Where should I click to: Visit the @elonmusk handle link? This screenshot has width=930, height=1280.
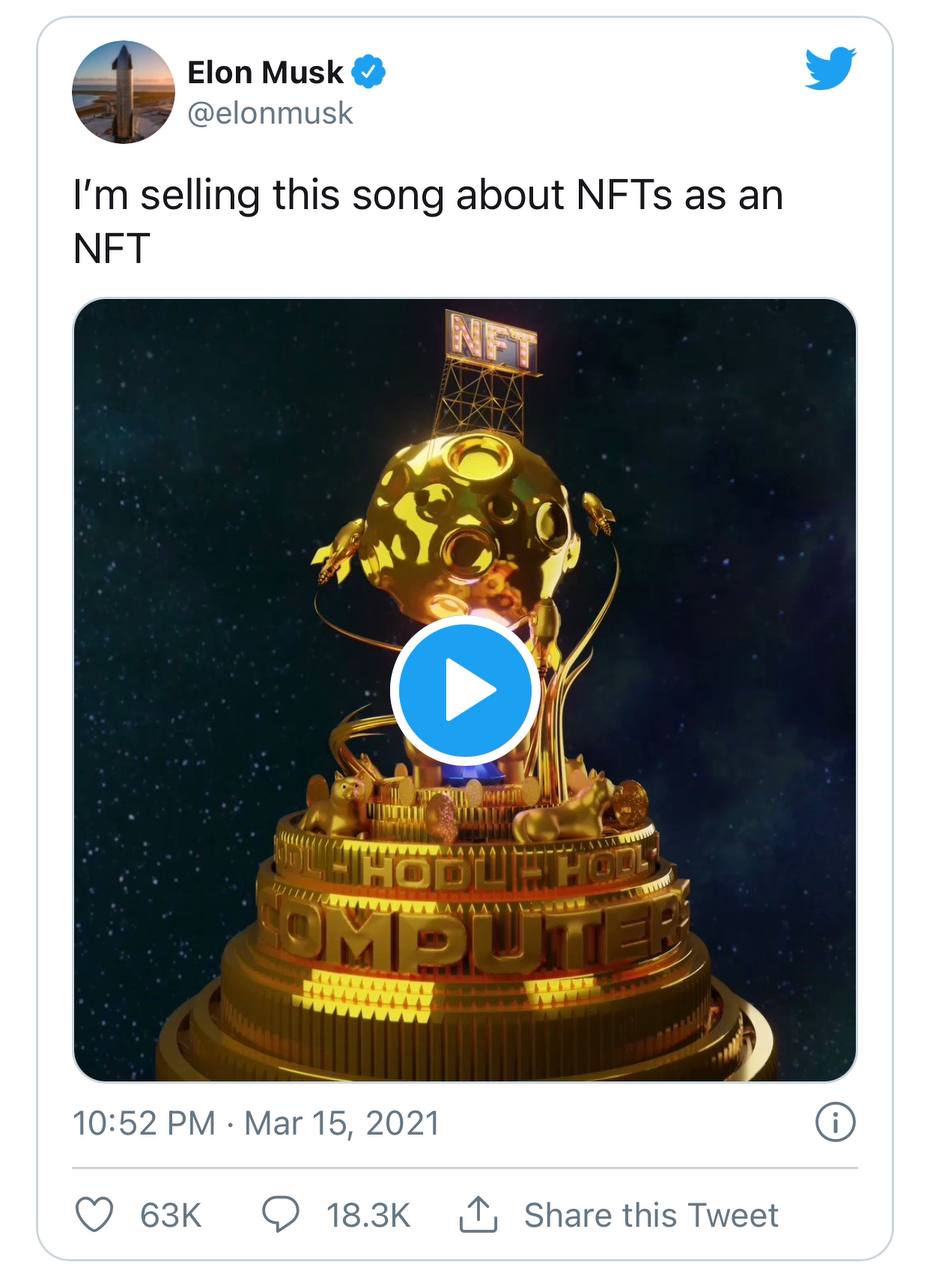point(270,113)
